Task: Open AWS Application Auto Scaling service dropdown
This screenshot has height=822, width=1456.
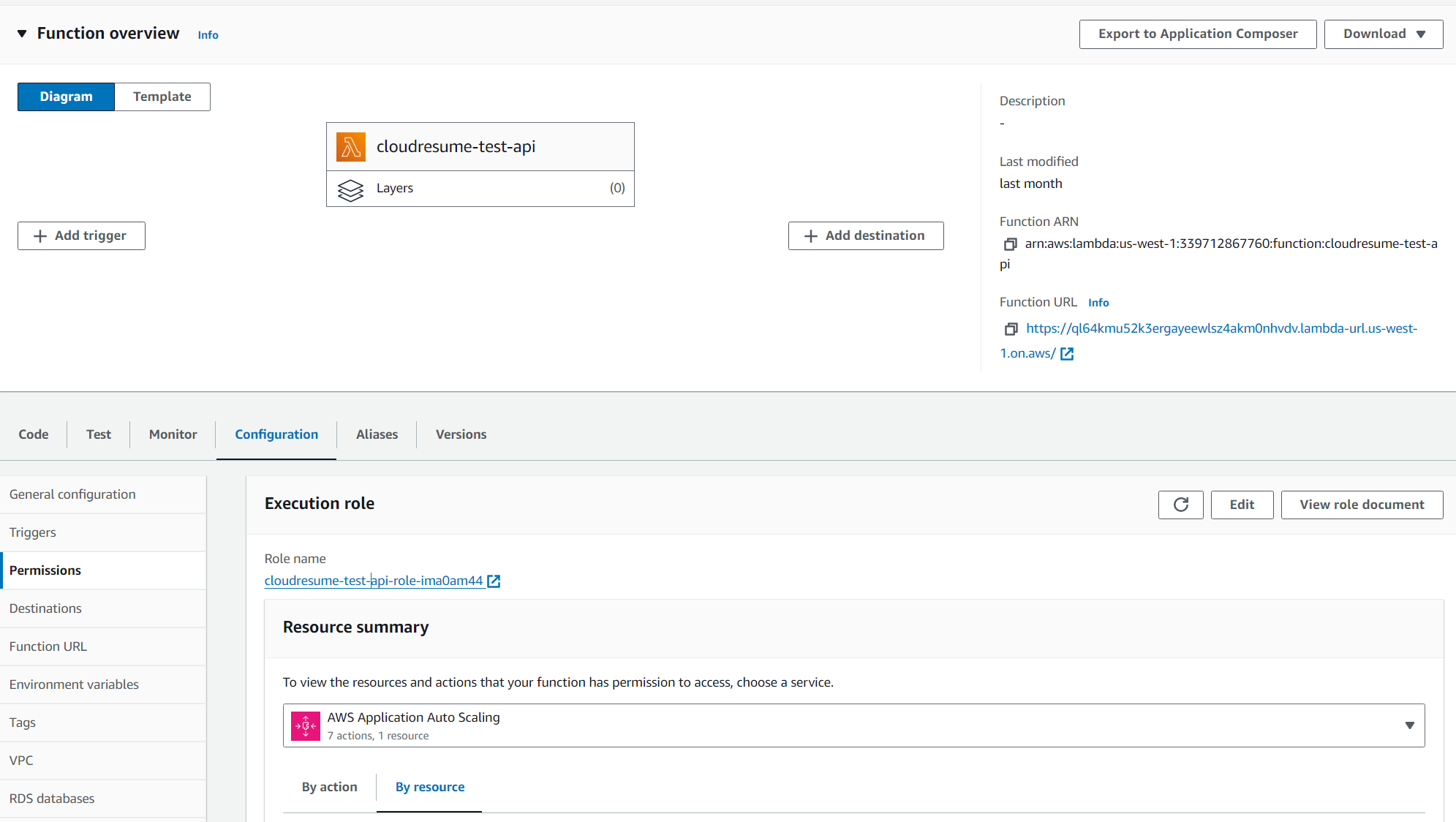Action: 853,725
